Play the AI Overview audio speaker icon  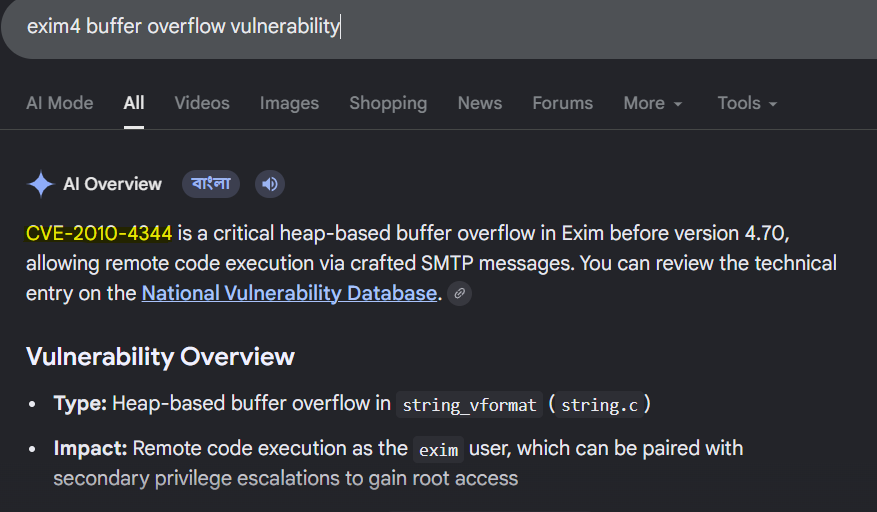pos(270,184)
